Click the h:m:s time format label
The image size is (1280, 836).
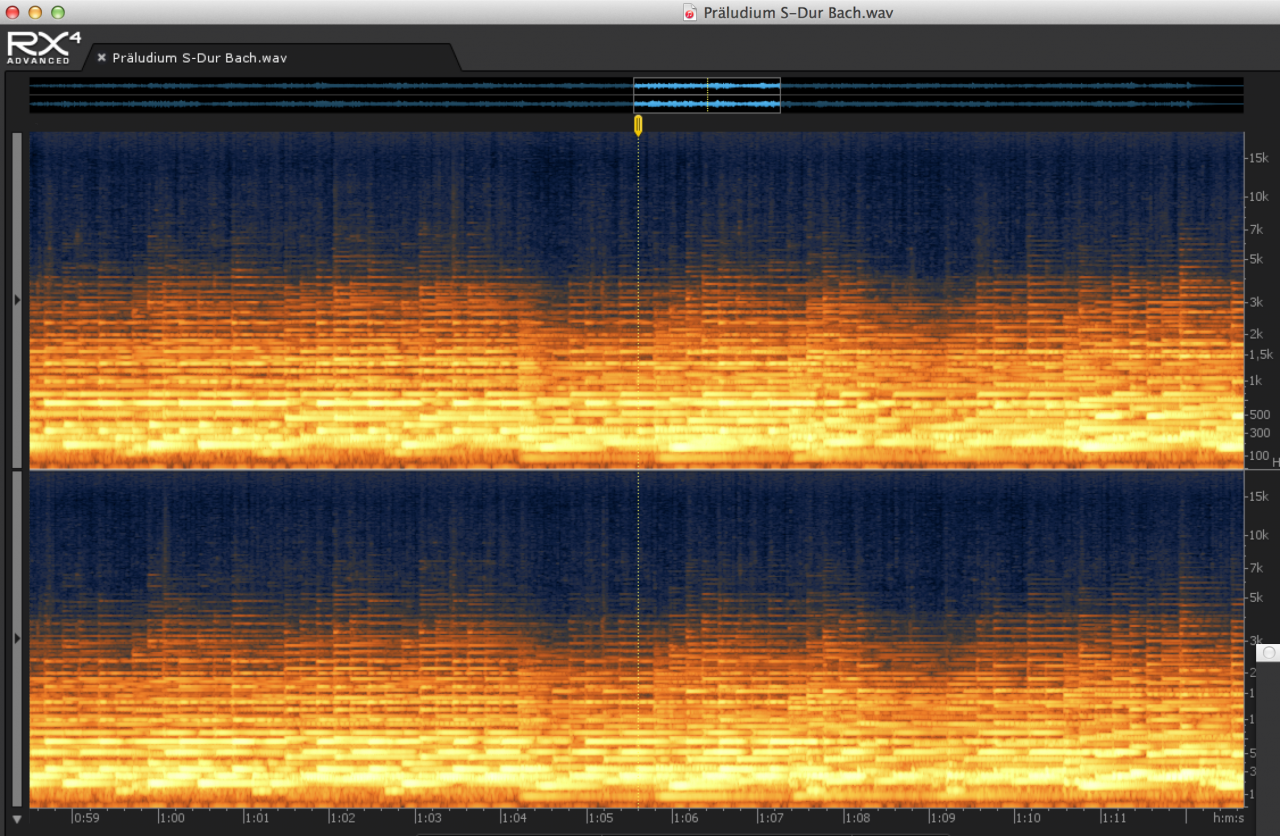pyautogui.click(x=1228, y=818)
